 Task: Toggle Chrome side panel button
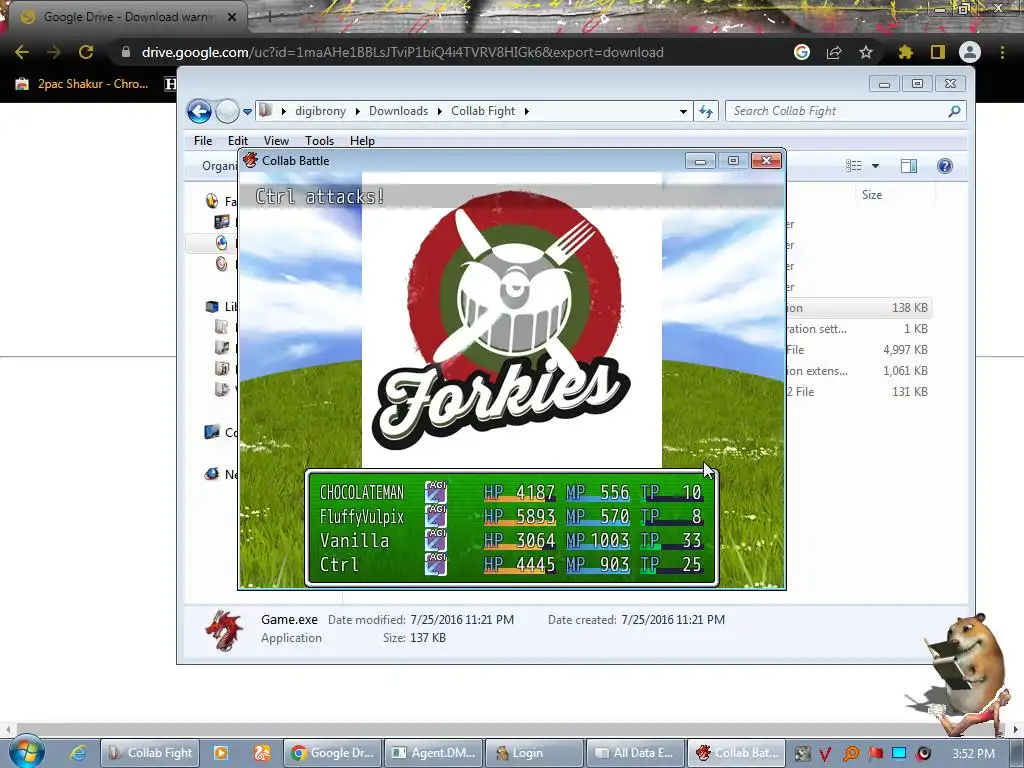[x=938, y=52]
